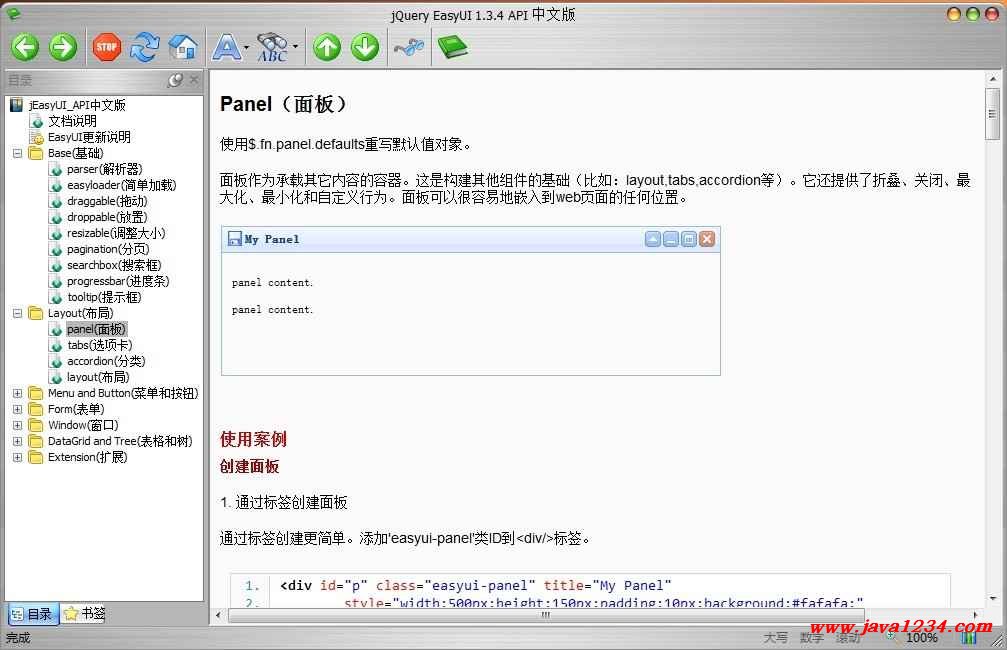The width and height of the screenshot is (1007, 650).
Task: Click horizontal scrollbar left arrow
Action: (x=218, y=615)
